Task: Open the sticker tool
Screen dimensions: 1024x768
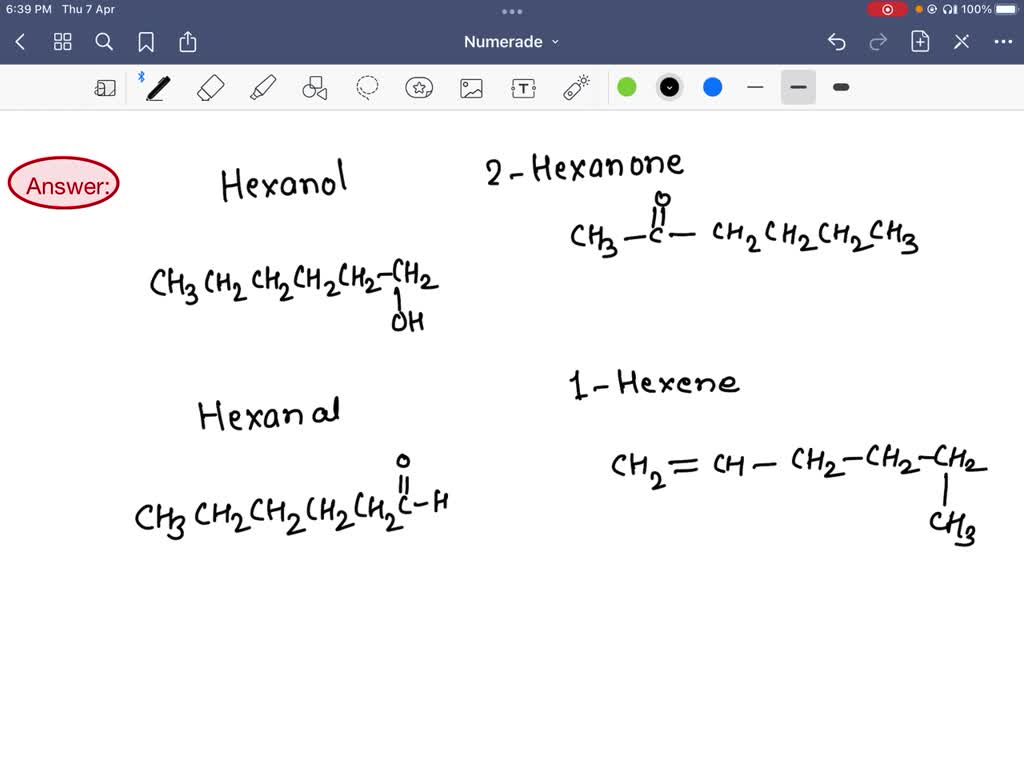Action: point(419,88)
